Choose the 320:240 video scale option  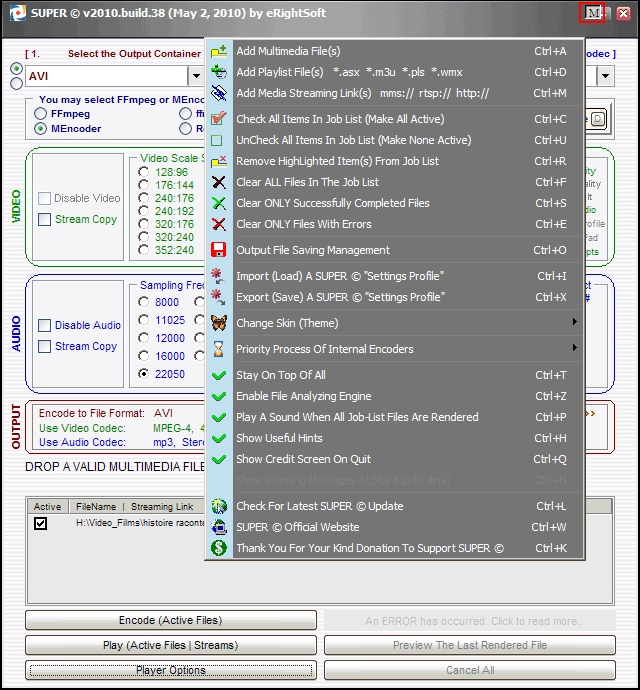pyautogui.click(x=143, y=237)
